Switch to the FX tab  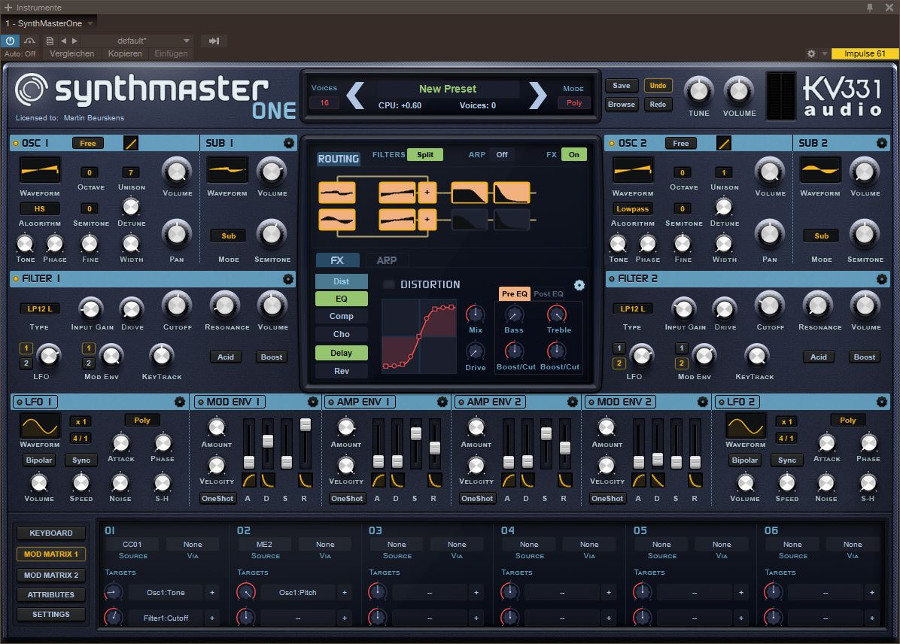(338, 260)
